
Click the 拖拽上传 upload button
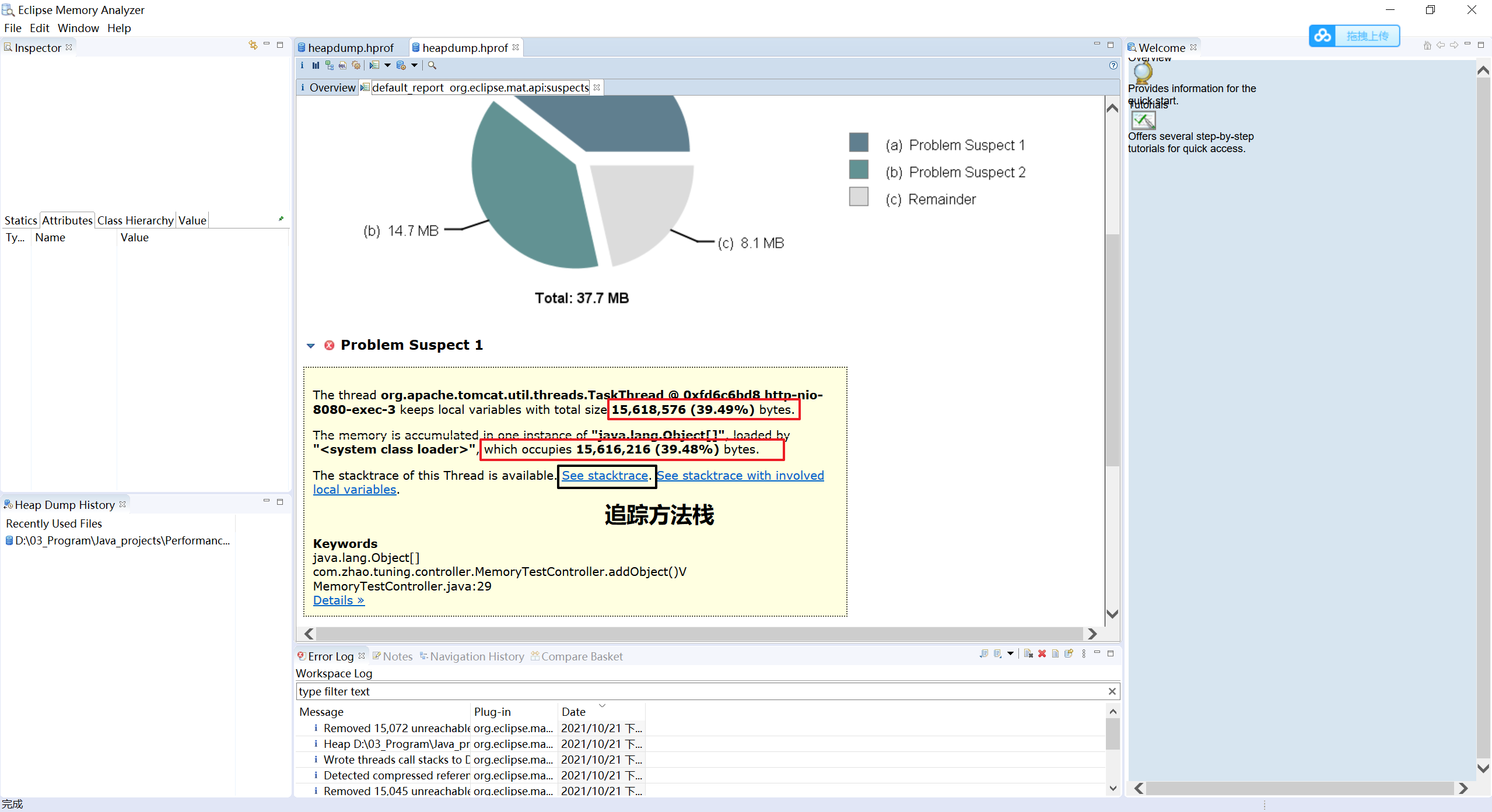tap(1367, 36)
